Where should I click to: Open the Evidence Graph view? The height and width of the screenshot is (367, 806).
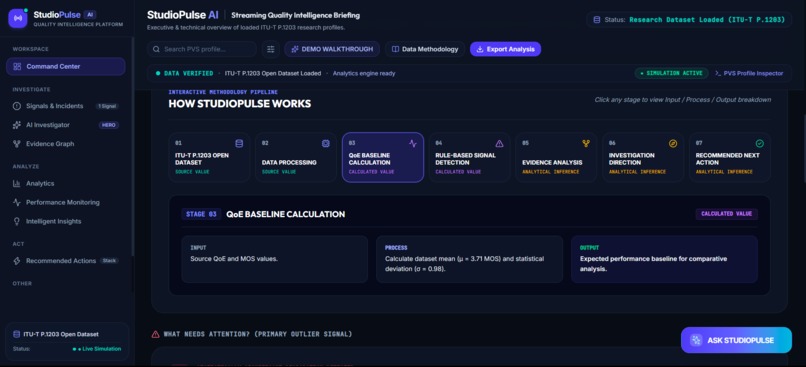(66, 144)
